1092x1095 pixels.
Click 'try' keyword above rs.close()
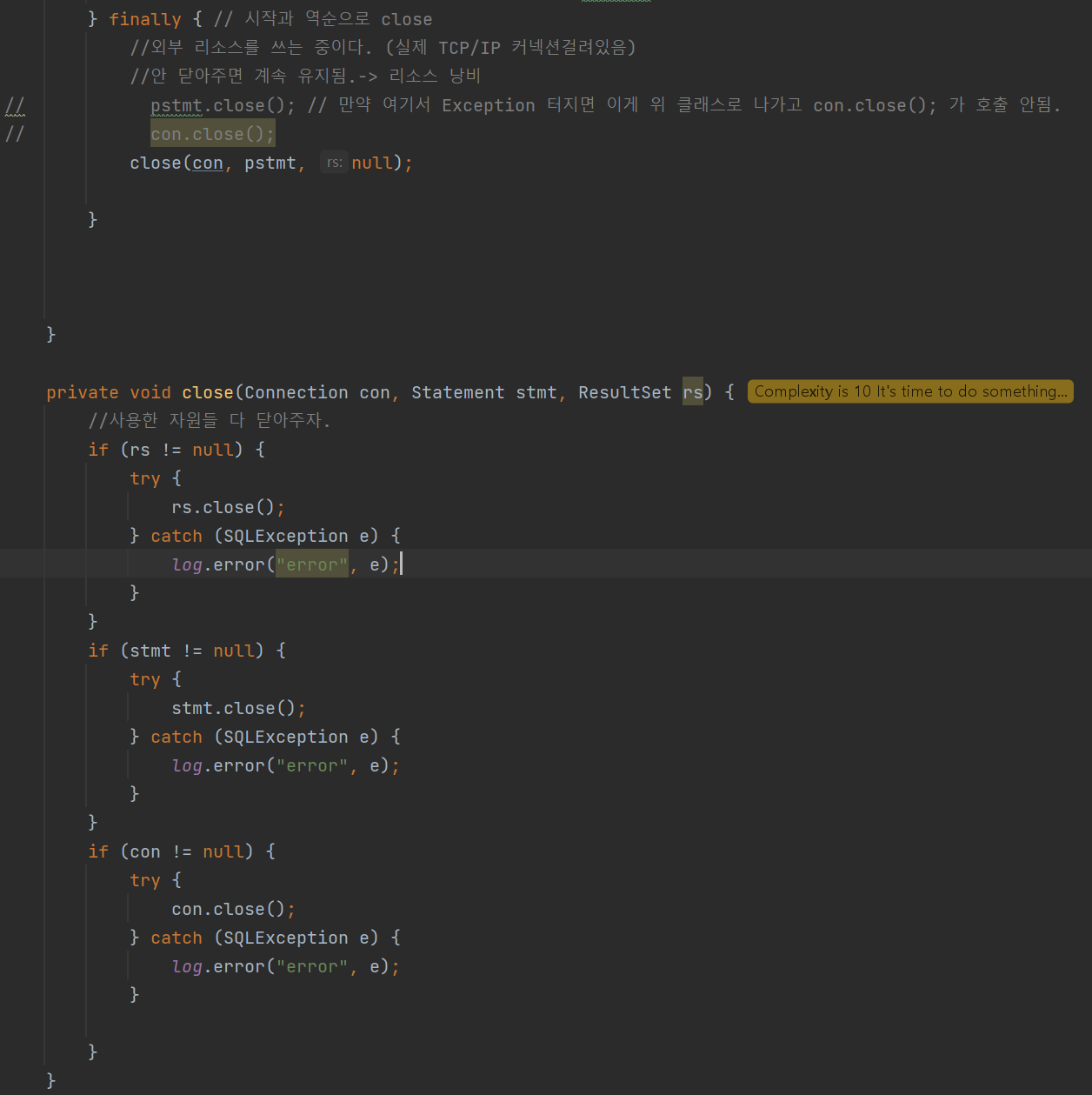click(145, 478)
